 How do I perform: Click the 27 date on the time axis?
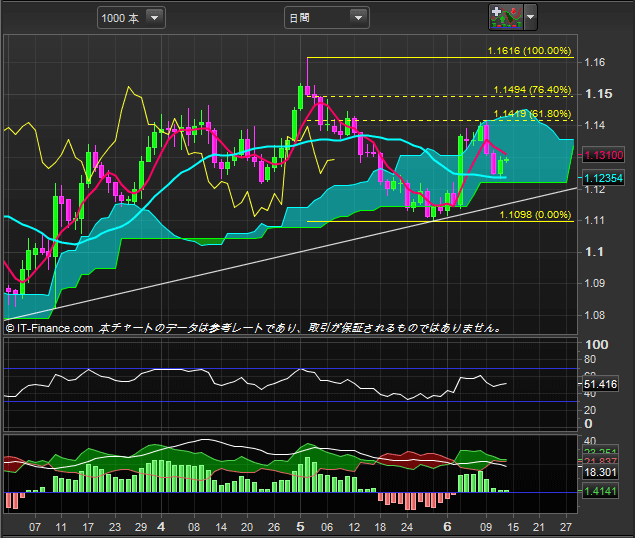[566, 527]
